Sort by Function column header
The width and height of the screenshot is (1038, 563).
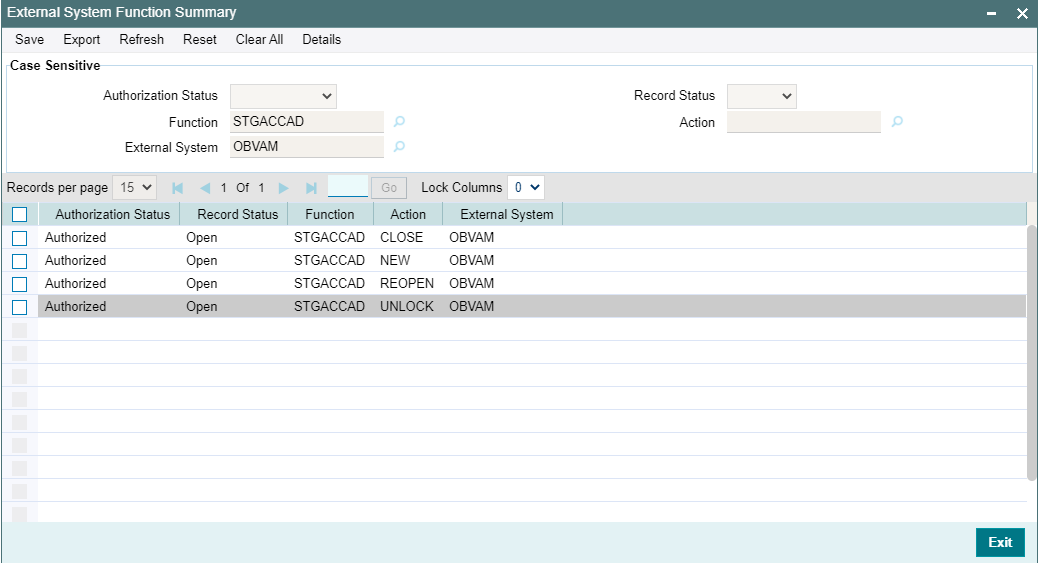pyautogui.click(x=330, y=215)
